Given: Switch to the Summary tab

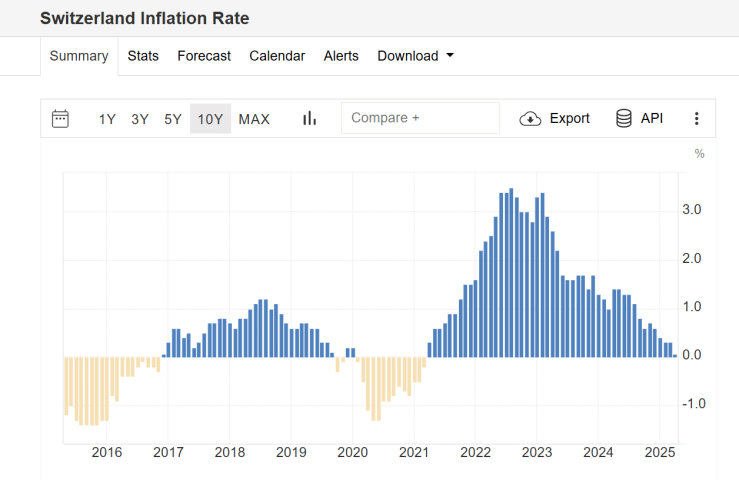Looking at the screenshot, I should tap(79, 56).
